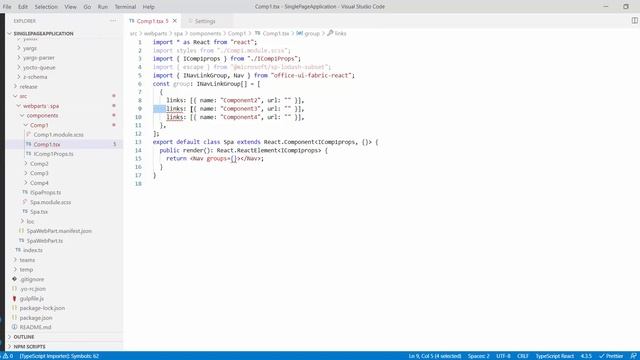640x360 pixels.
Task: Open IComp1Props.ts file
Action: pyautogui.click(x=53, y=154)
